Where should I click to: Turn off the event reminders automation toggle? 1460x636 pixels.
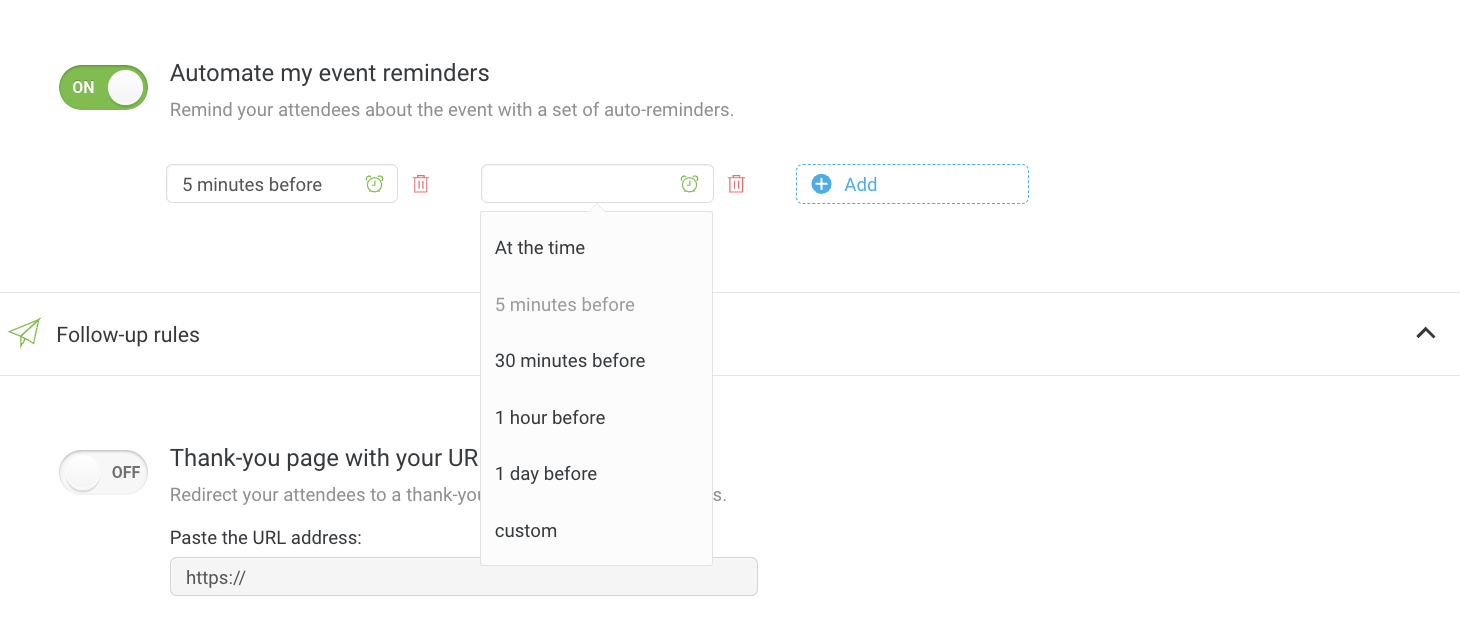(103, 88)
